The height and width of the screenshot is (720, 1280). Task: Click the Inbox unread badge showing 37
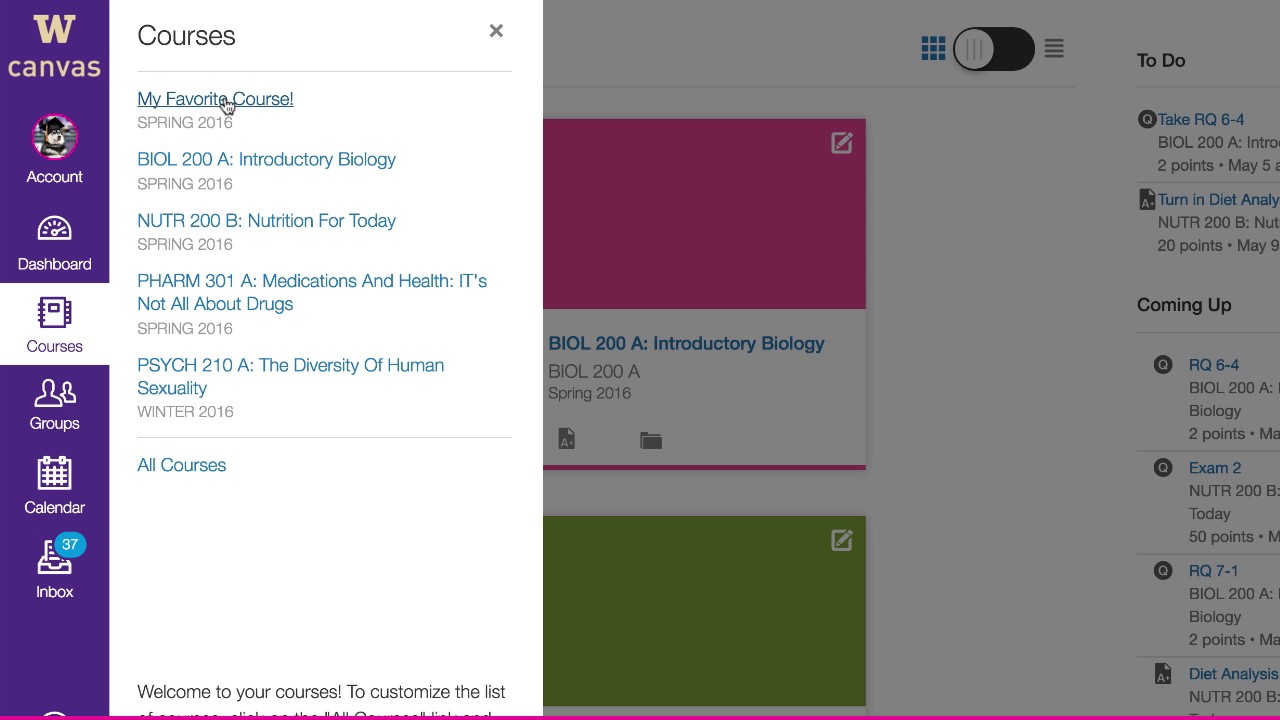tap(69, 545)
